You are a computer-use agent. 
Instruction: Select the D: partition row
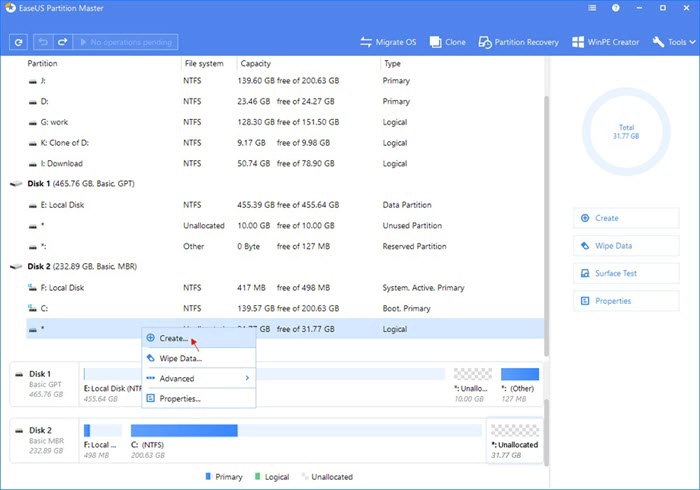[x=285, y=101]
